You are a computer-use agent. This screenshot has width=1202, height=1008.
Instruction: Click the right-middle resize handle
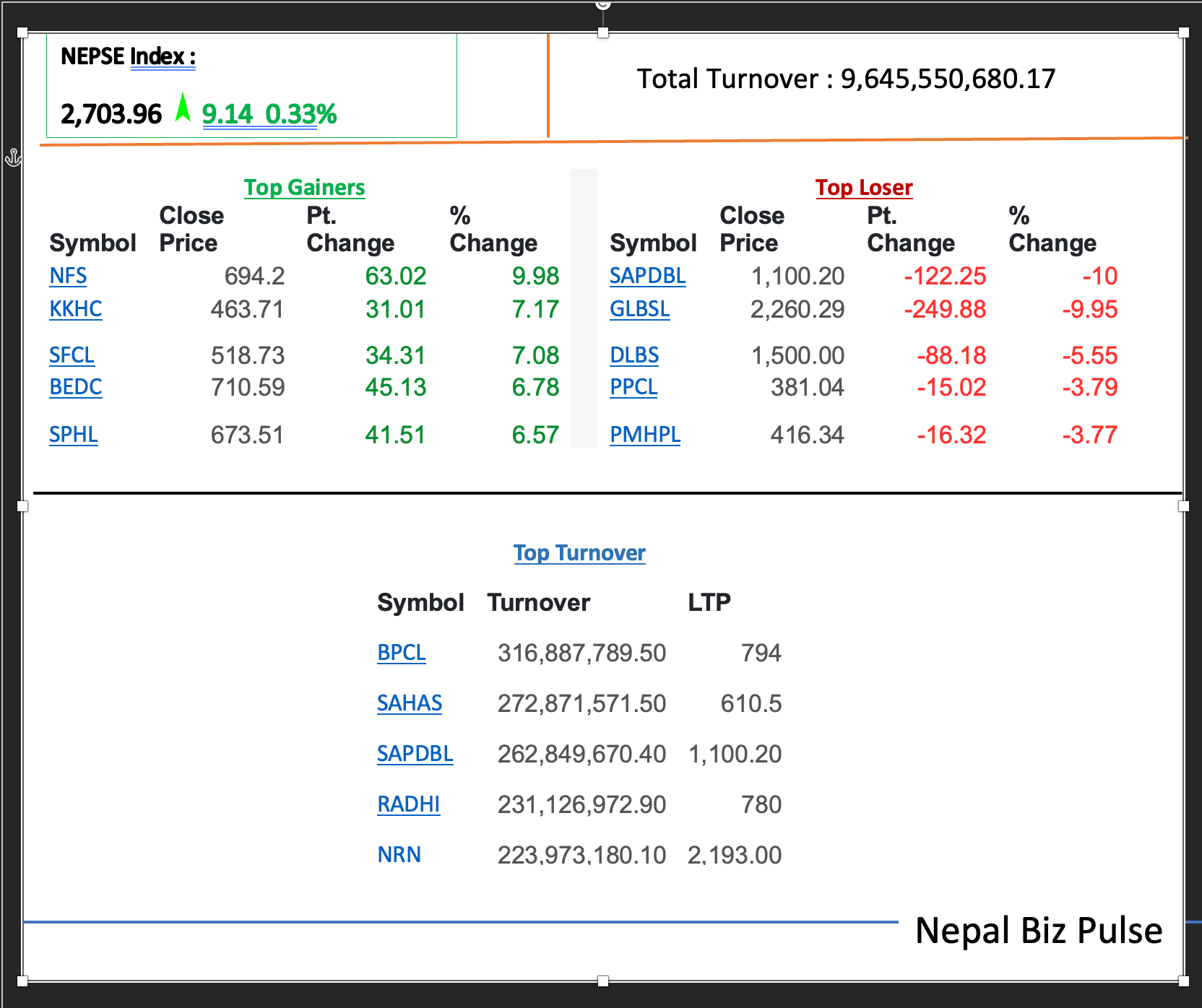click(1183, 506)
